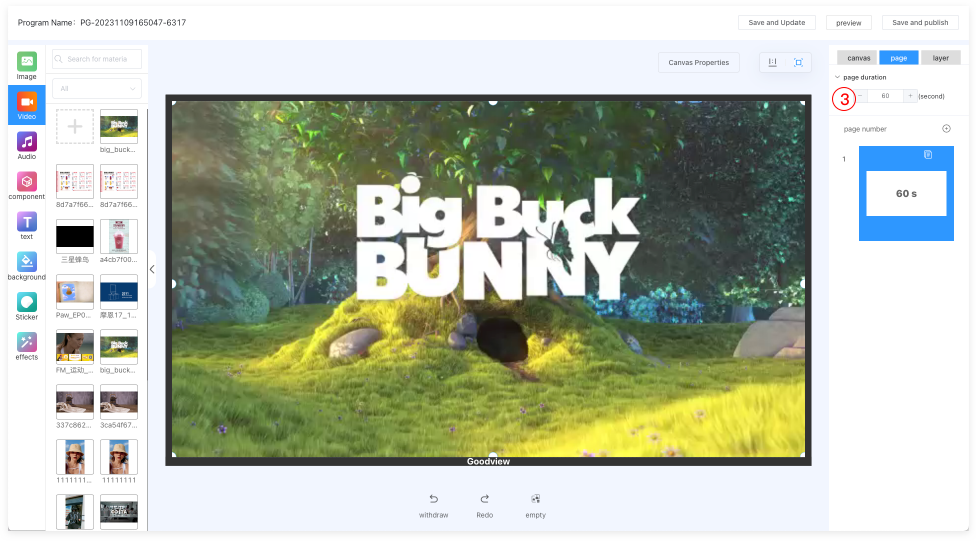Select the 摩恩17_1 thumbnail
Image resolution: width=977 pixels, height=541 pixels.
tap(118, 292)
